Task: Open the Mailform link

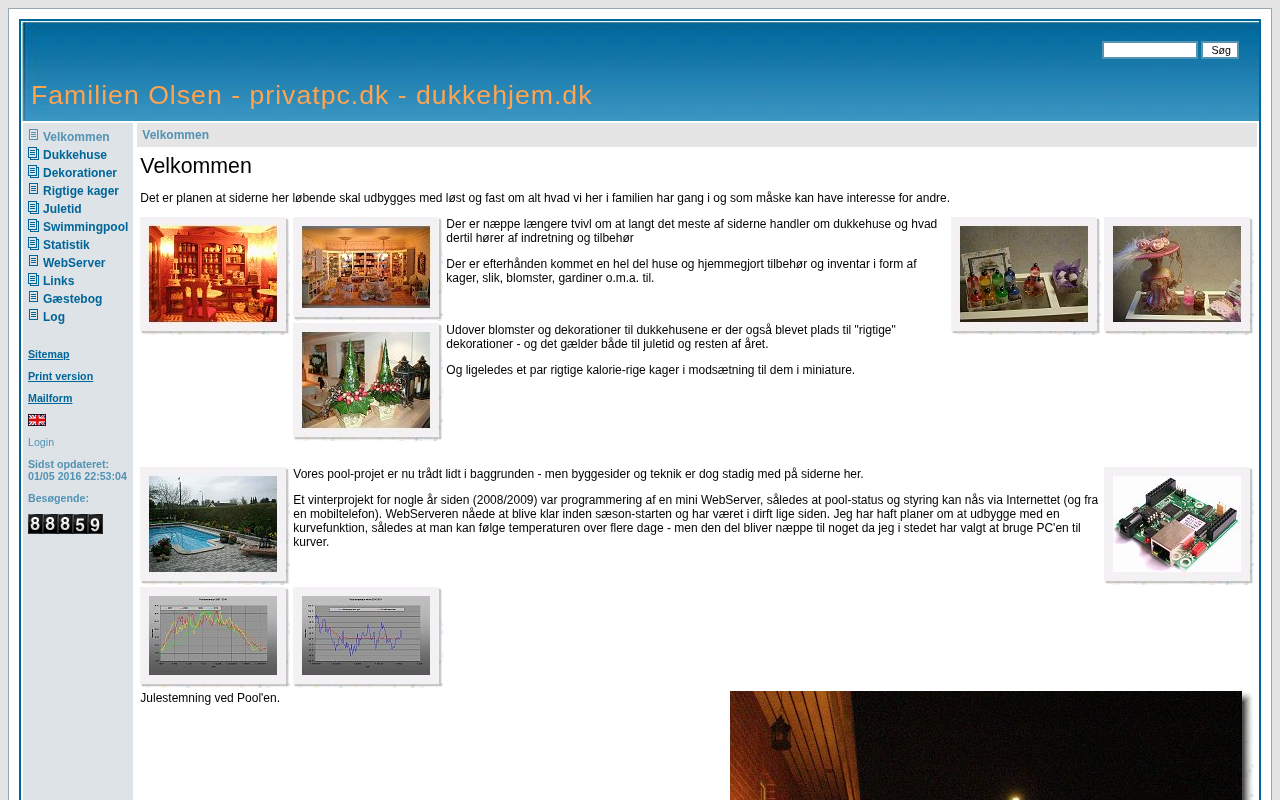Action: pyautogui.click(x=50, y=398)
